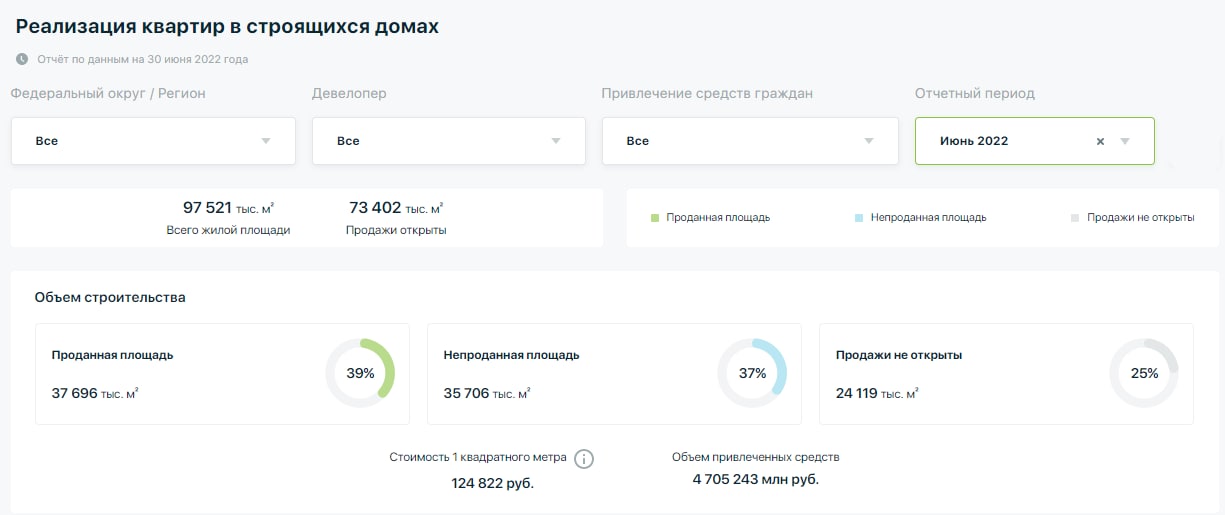Click the info icon beside square meter cost

coord(585,459)
